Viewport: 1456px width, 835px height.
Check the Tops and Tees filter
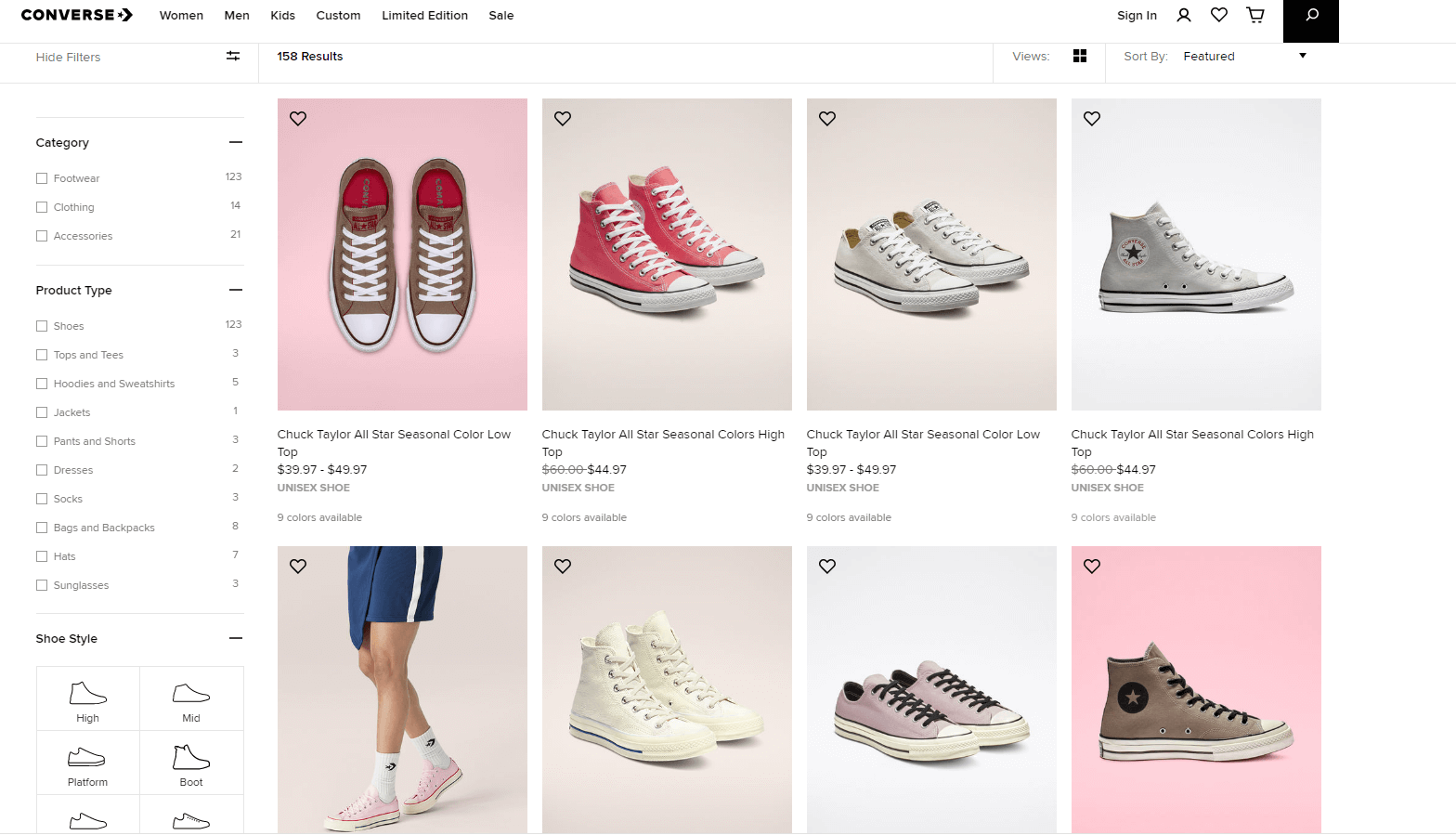(x=42, y=355)
